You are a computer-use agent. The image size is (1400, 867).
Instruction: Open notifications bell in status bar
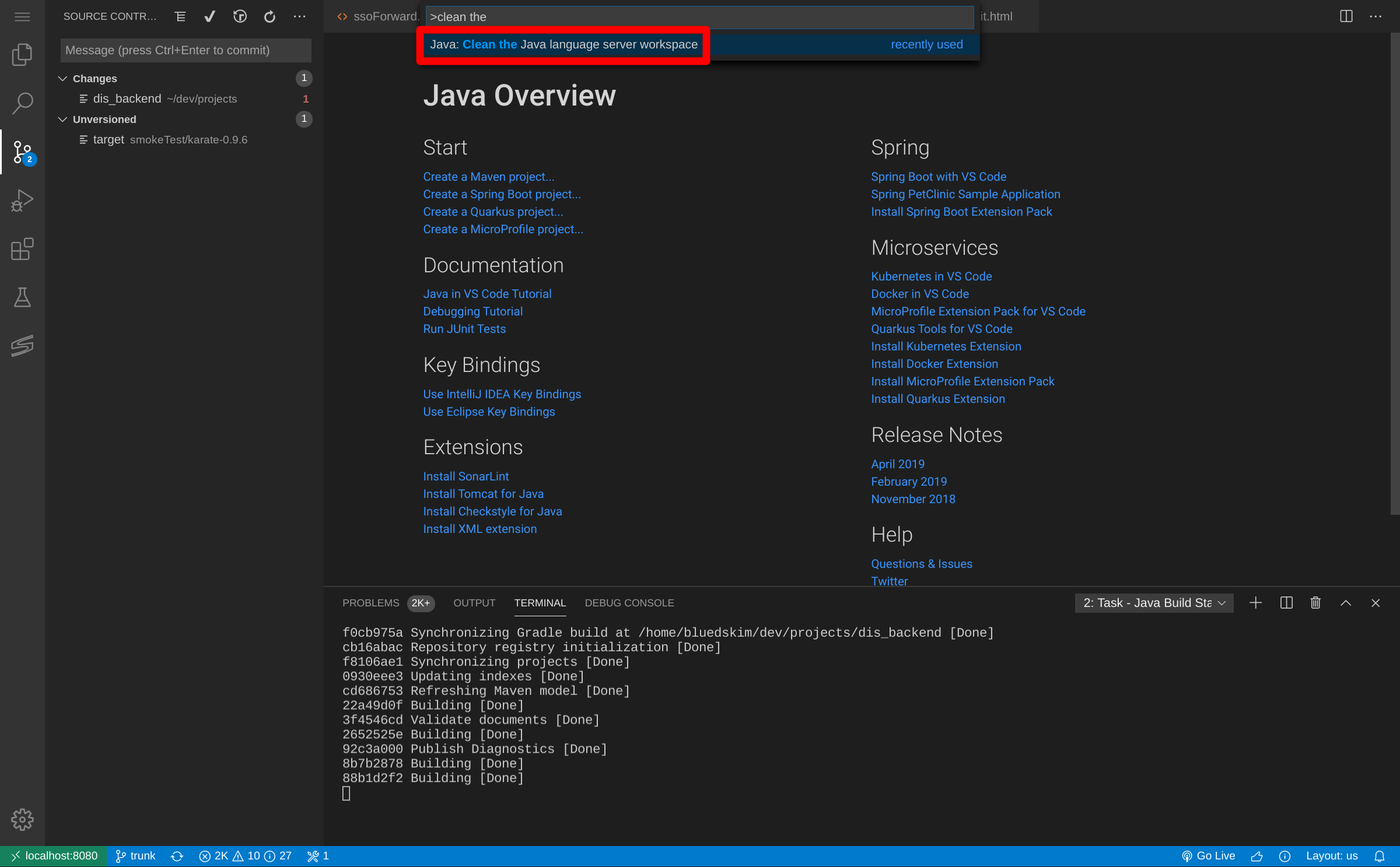click(1380, 856)
